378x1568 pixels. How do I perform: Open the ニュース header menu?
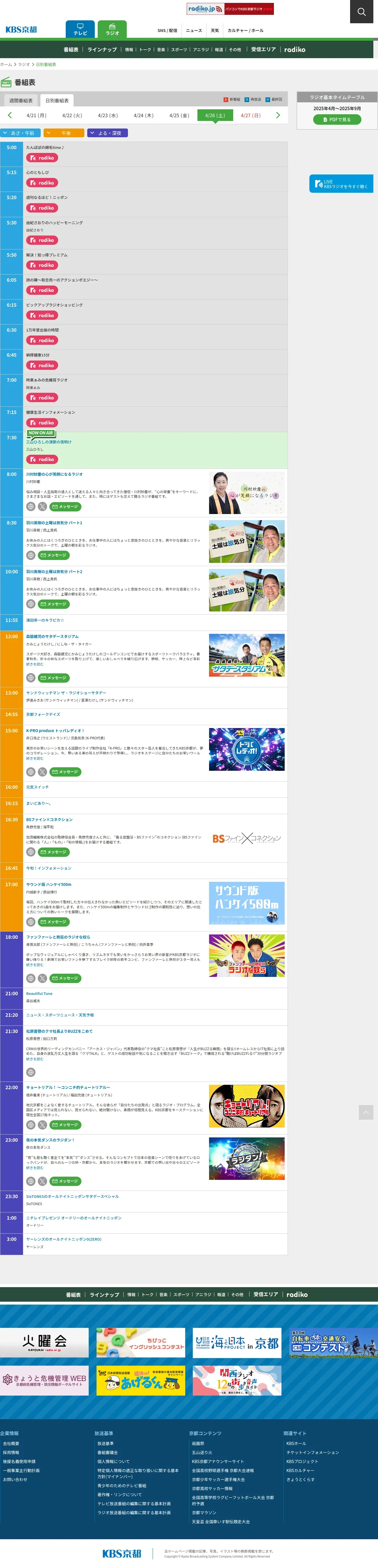tap(194, 31)
